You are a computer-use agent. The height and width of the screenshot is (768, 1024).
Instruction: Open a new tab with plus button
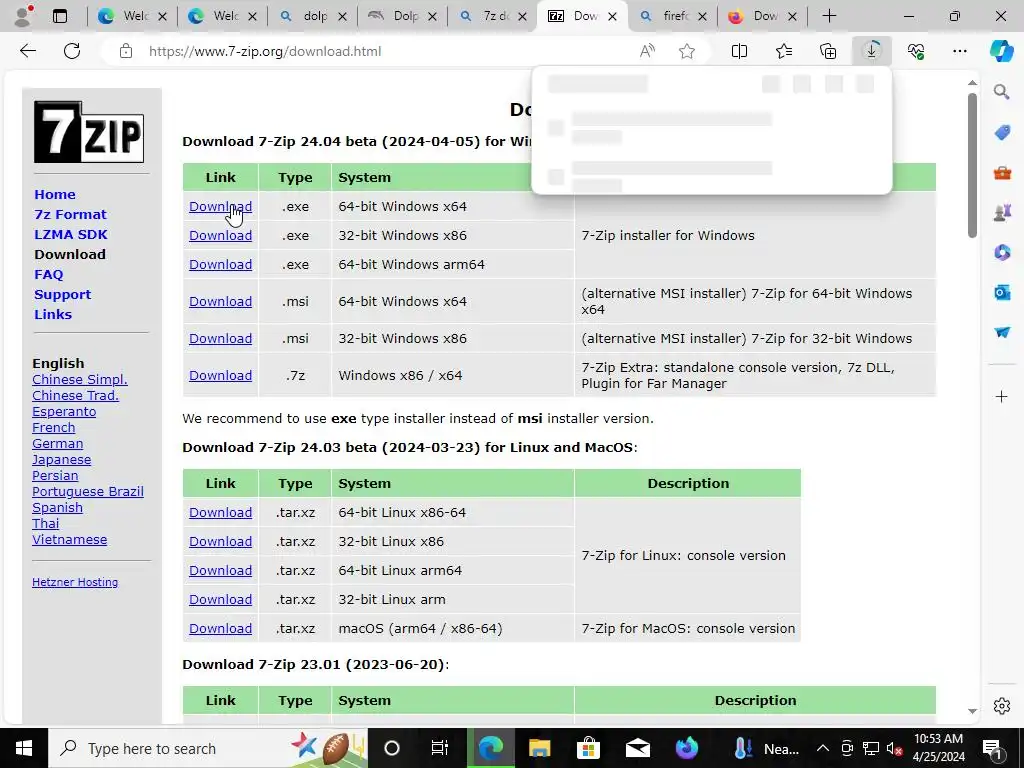829,16
